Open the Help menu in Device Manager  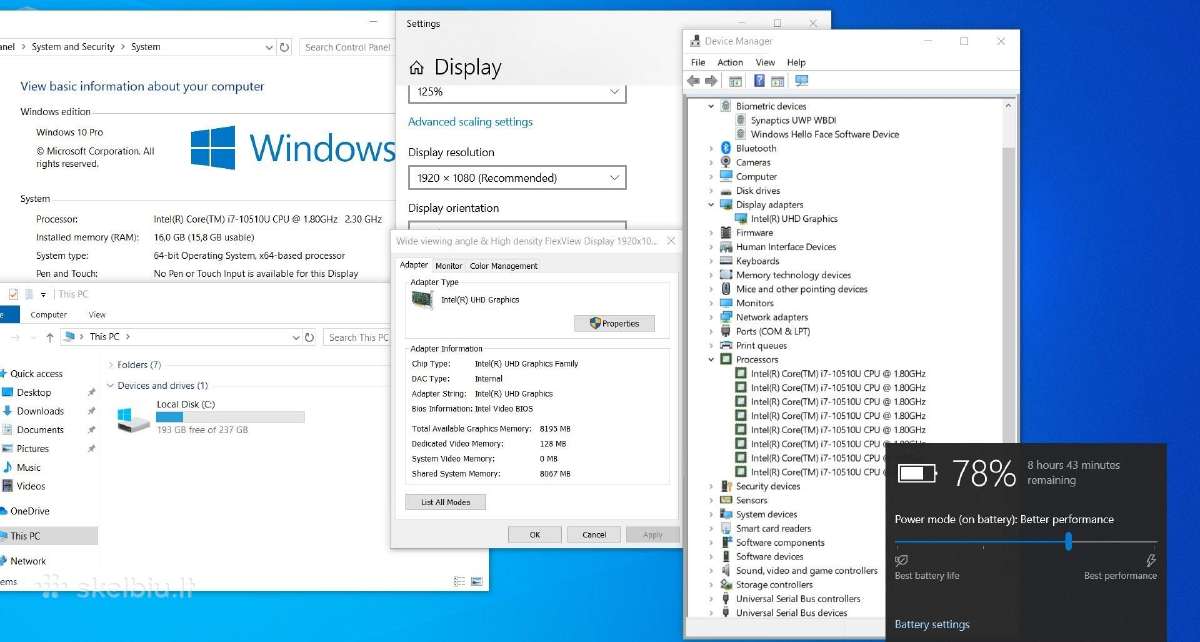pos(796,62)
